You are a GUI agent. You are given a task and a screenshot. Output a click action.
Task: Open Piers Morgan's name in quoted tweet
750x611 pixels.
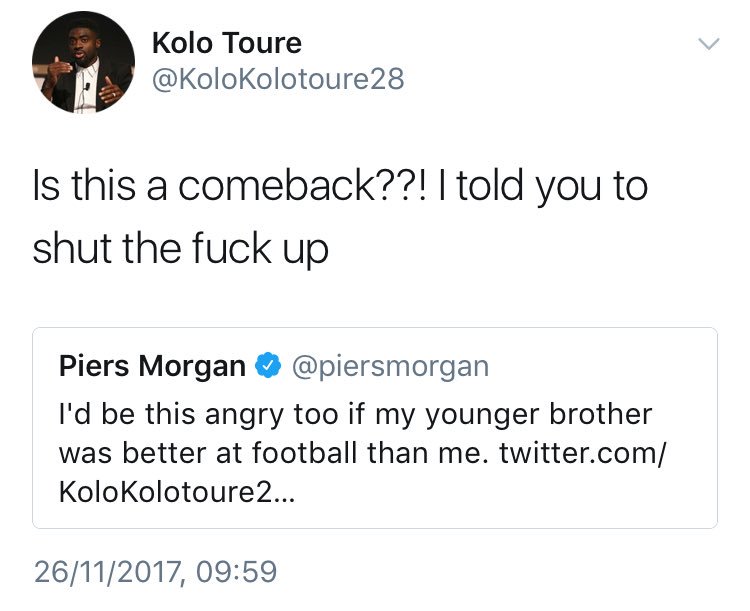pyautogui.click(x=152, y=367)
